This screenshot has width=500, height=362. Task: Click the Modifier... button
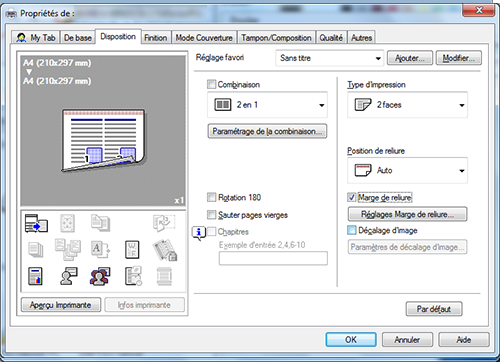coord(458,58)
